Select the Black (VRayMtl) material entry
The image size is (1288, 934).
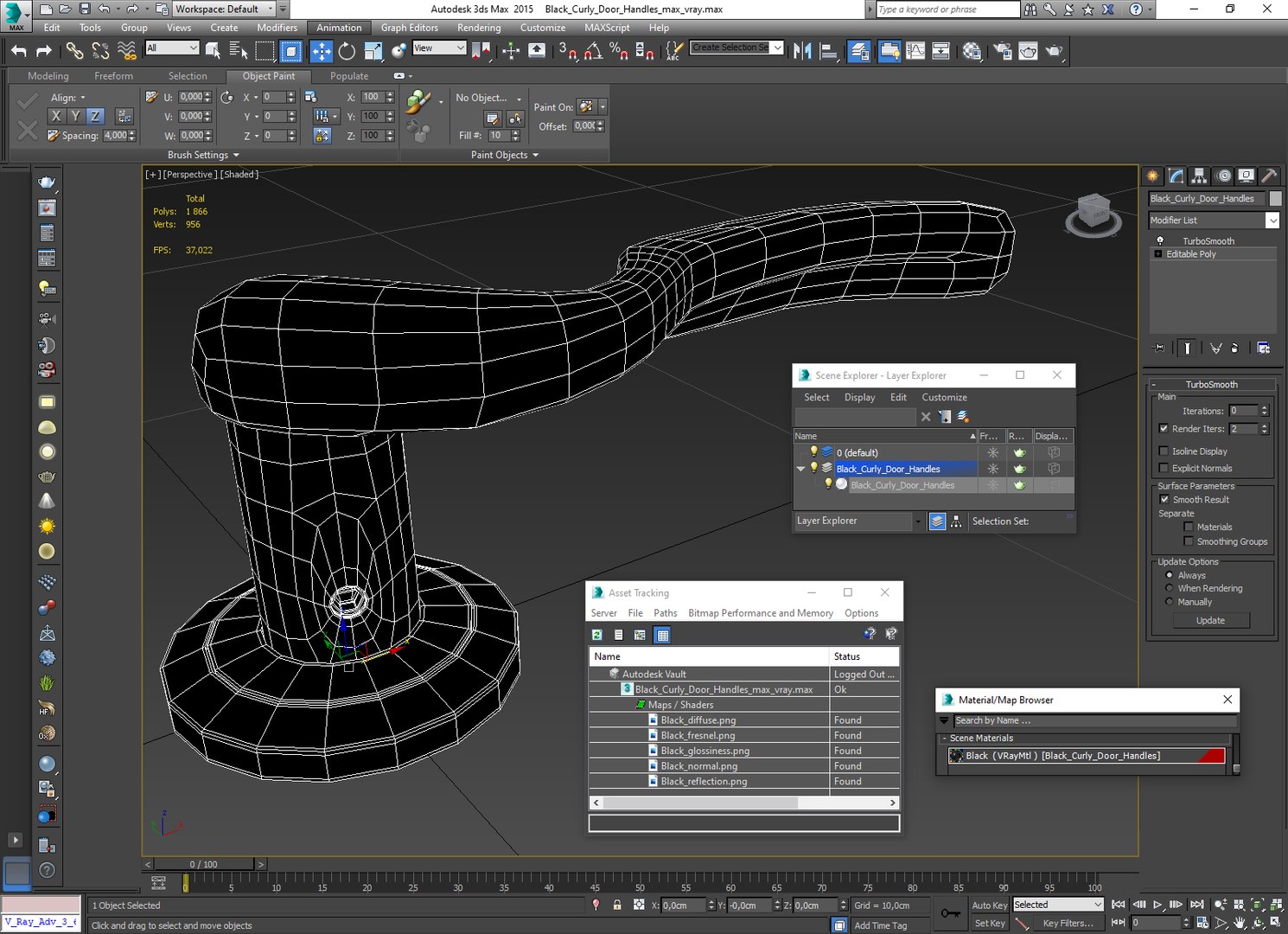tap(1087, 756)
